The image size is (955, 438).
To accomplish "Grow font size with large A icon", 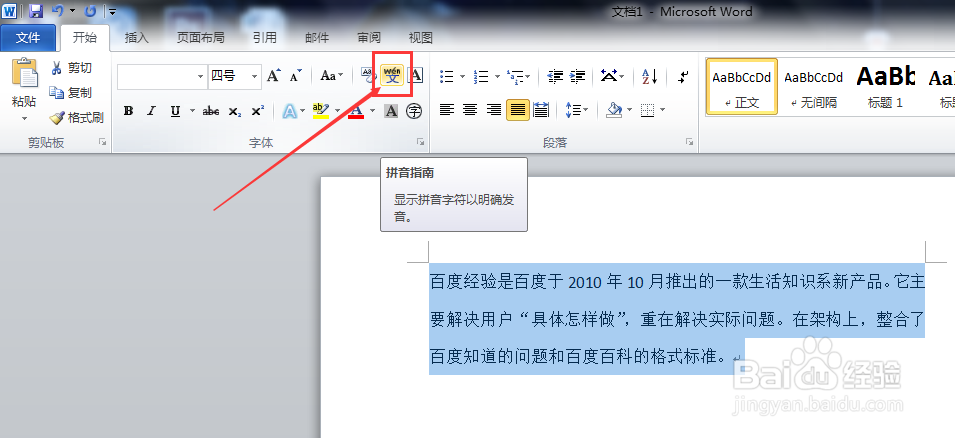I will pyautogui.click(x=274, y=76).
